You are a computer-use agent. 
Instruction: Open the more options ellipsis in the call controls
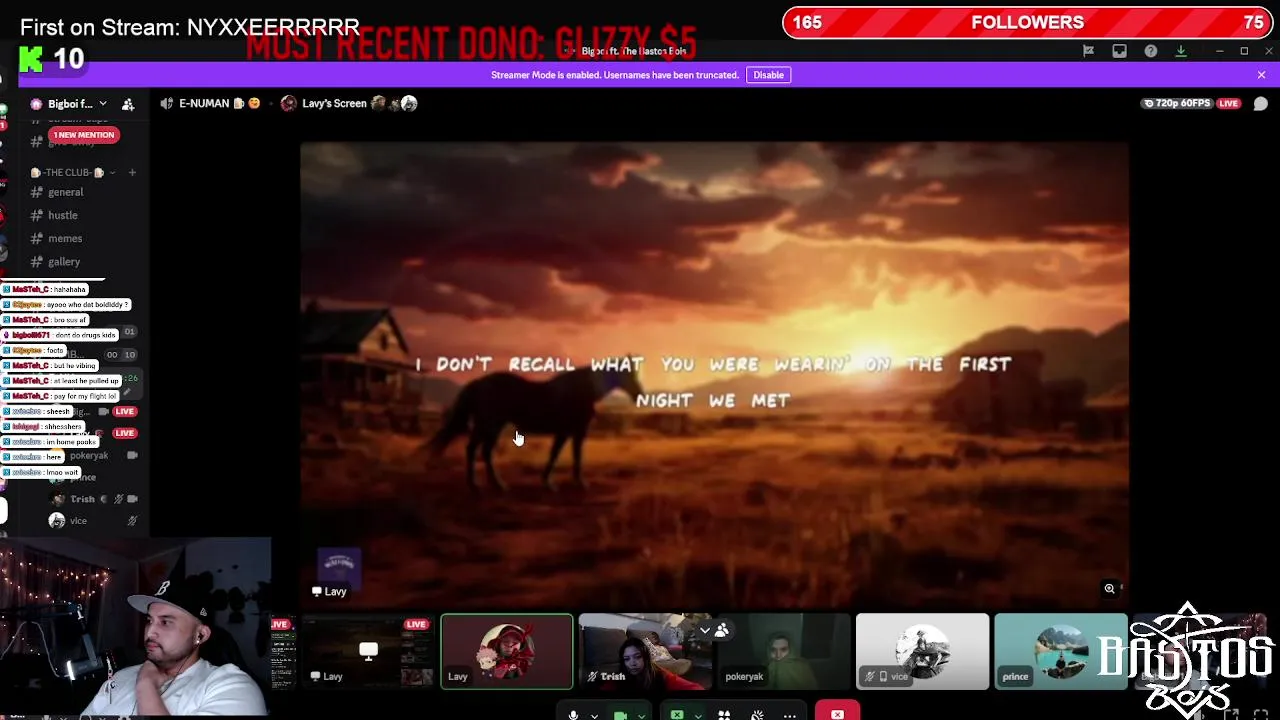[x=790, y=715]
